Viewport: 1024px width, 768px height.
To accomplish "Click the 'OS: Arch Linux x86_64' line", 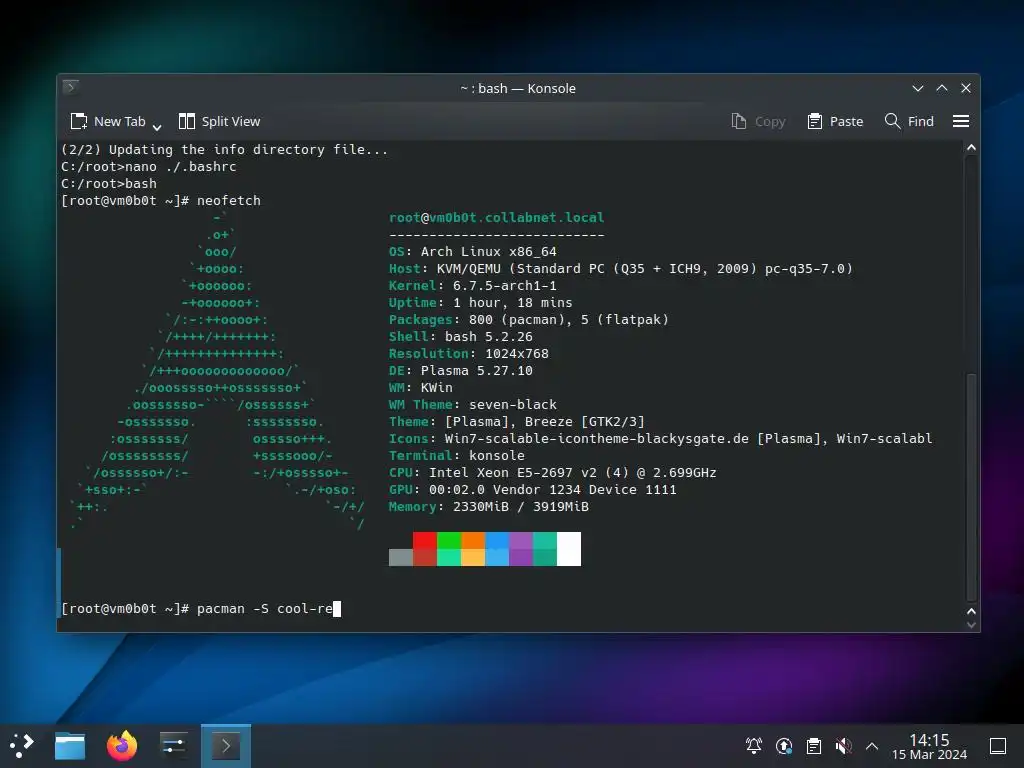I will 473,251.
